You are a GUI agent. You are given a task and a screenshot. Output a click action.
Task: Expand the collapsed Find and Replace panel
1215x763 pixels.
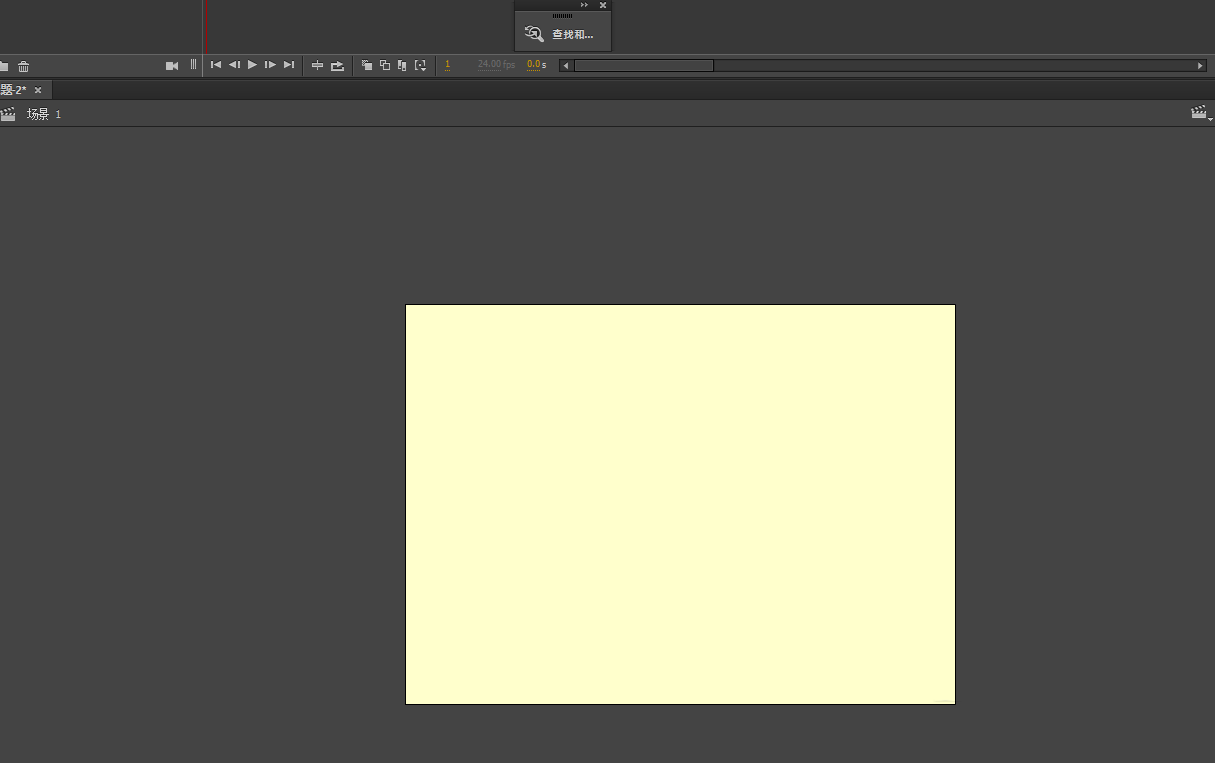pos(584,5)
